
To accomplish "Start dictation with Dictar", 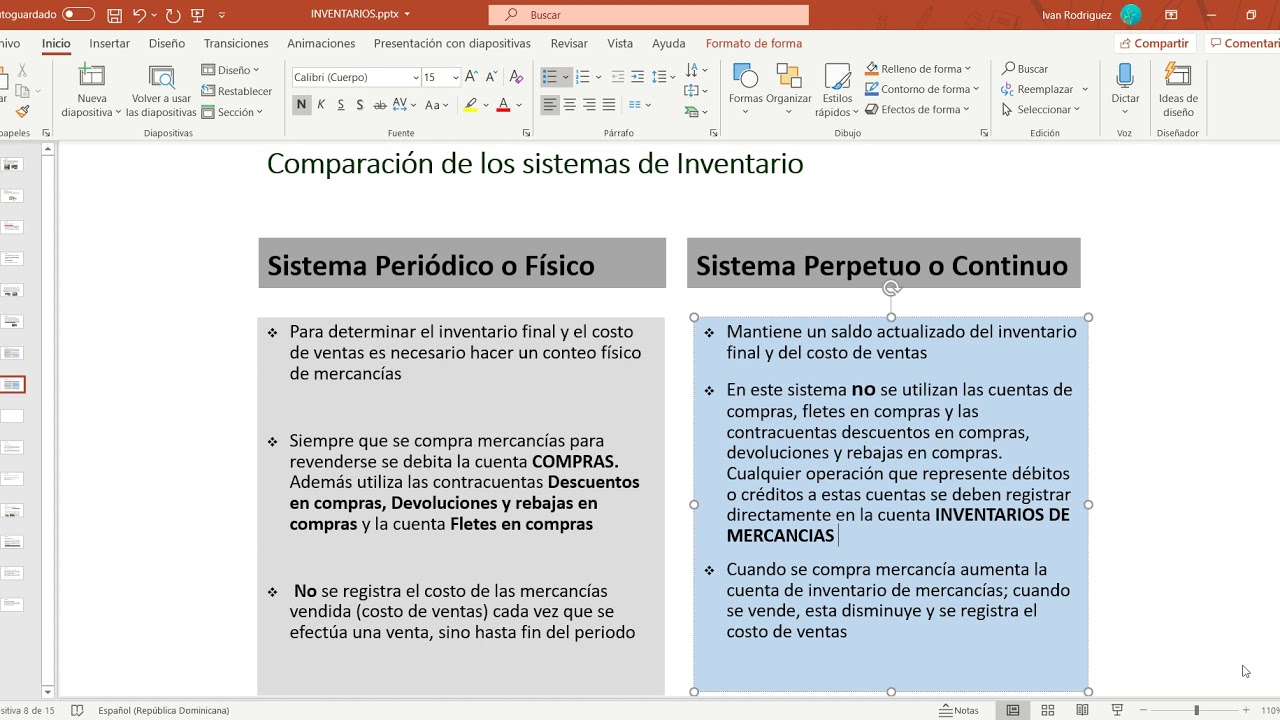I will coord(1125,88).
